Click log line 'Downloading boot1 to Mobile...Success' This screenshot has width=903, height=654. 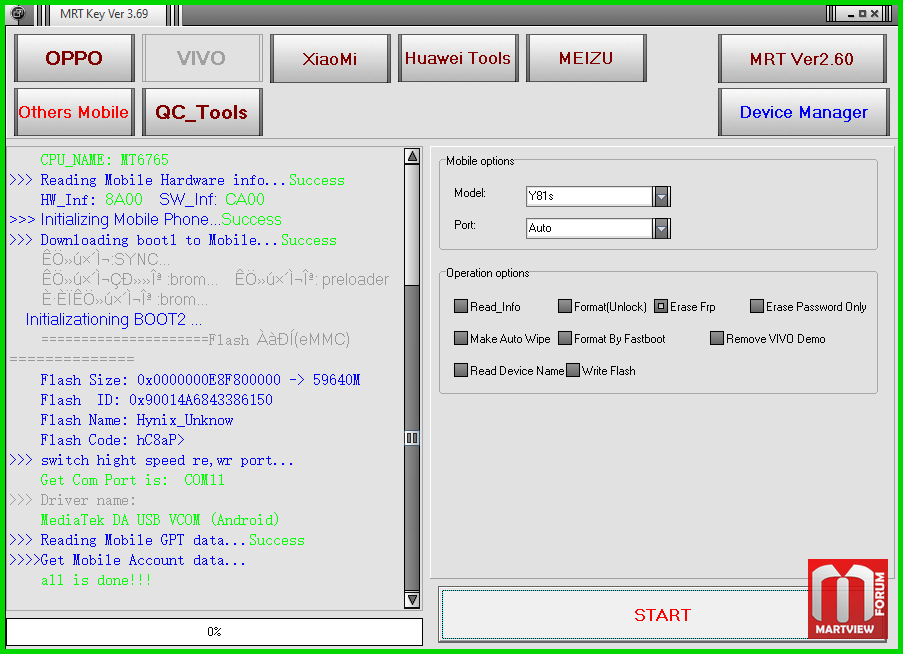coord(173,240)
